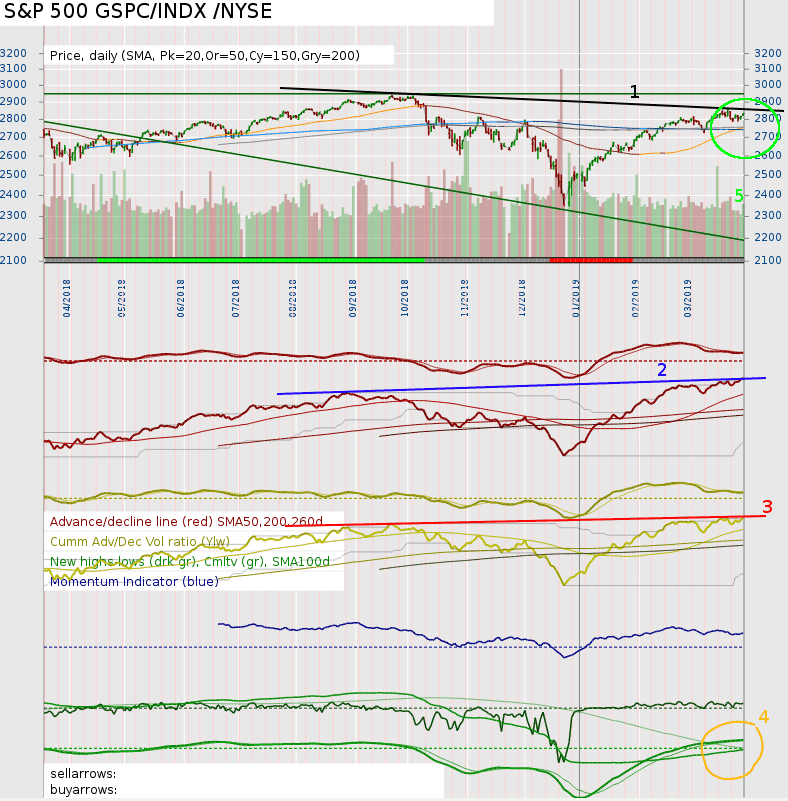Click the Momentum Indicator (blue) label
The height and width of the screenshot is (801, 788).
[x=134, y=581]
